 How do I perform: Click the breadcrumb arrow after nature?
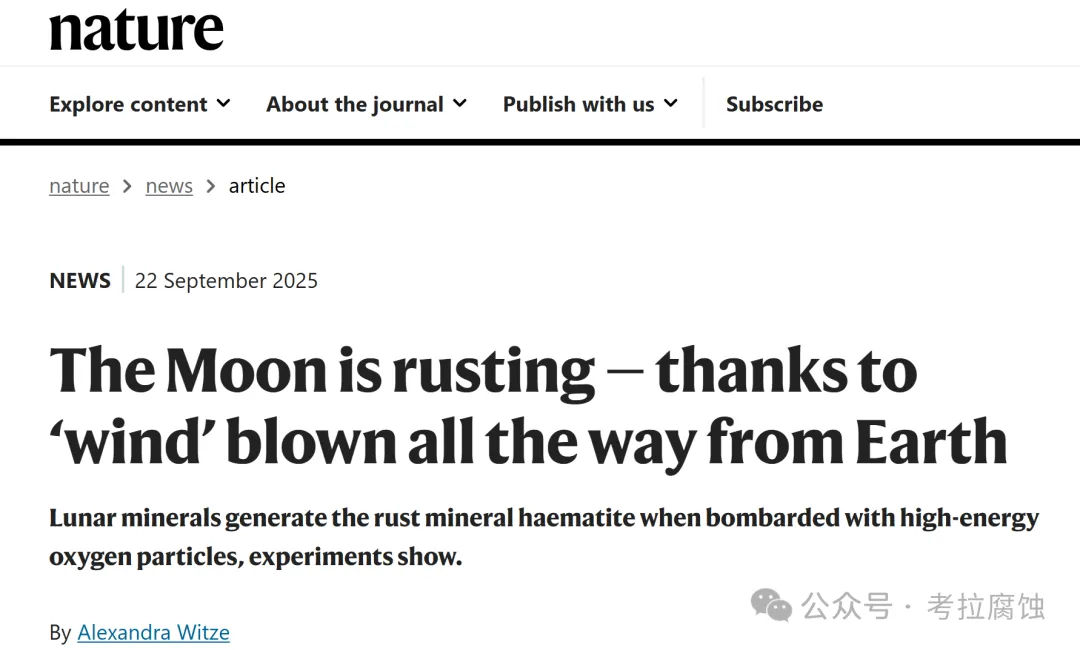(128, 186)
